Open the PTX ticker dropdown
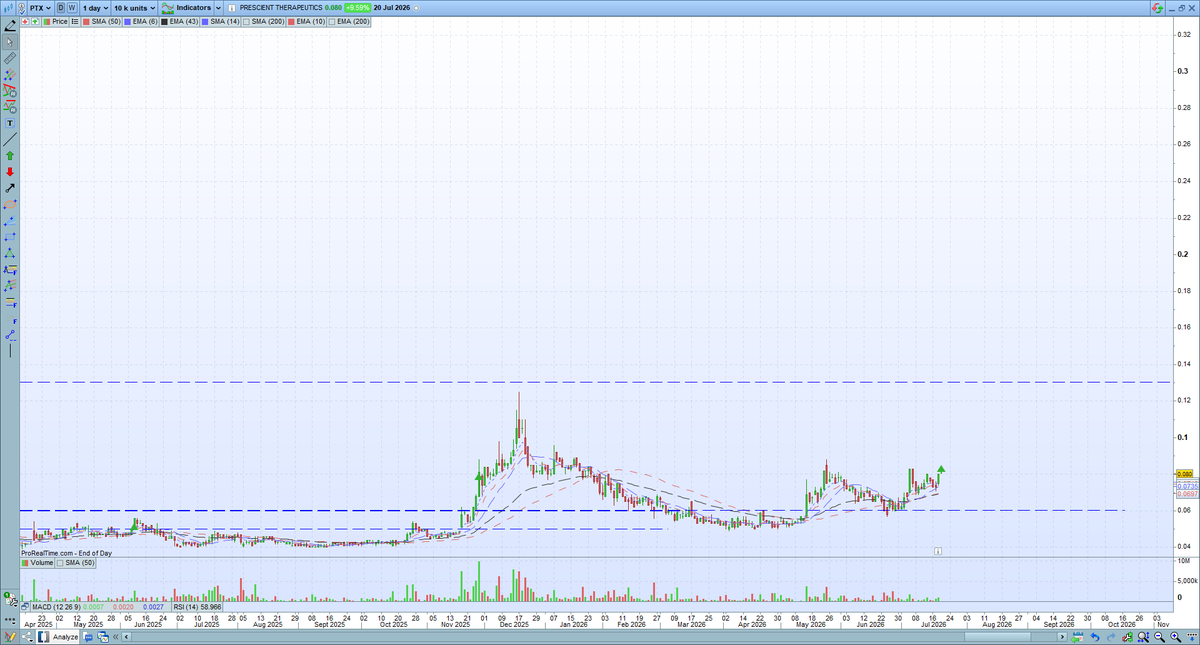The width and height of the screenshot is (1200, 645). click(40, 7)
